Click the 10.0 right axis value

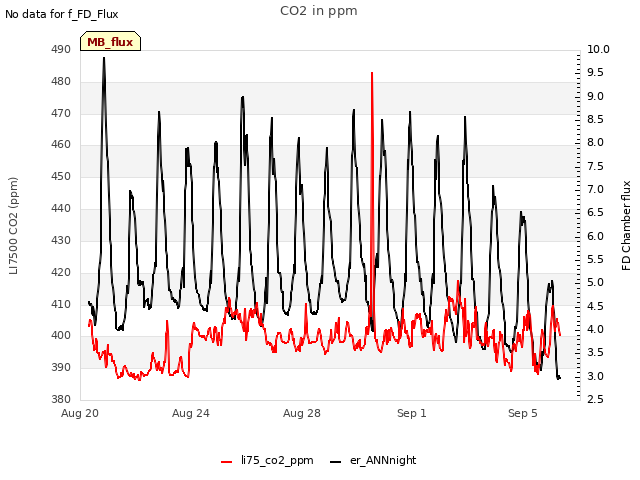coord(598,49)
